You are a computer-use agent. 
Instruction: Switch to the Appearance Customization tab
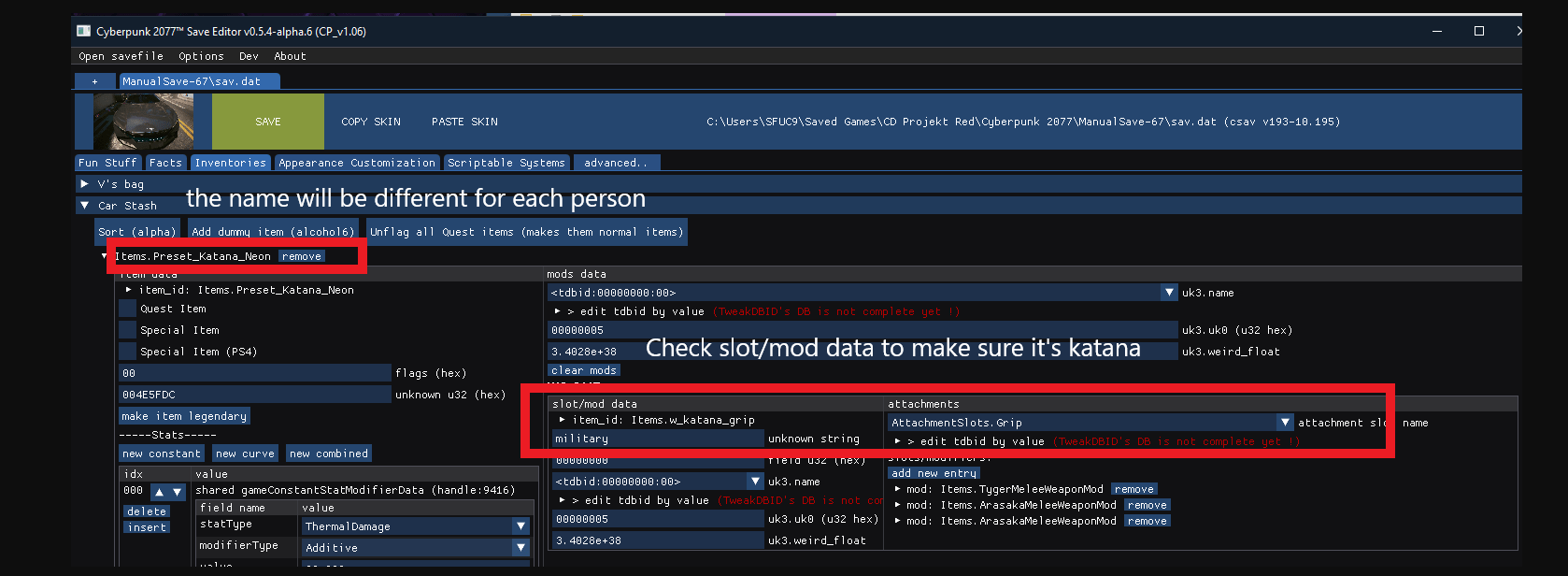pos(357,163)
